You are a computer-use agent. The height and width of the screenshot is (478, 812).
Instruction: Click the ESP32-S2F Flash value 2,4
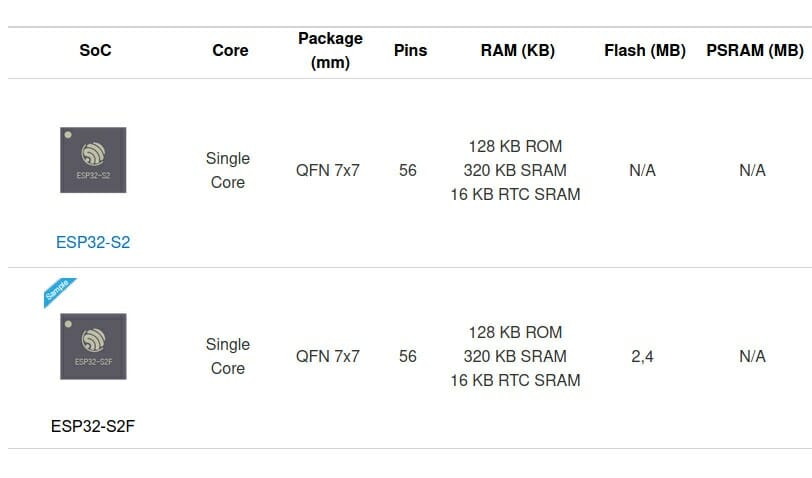643,356
